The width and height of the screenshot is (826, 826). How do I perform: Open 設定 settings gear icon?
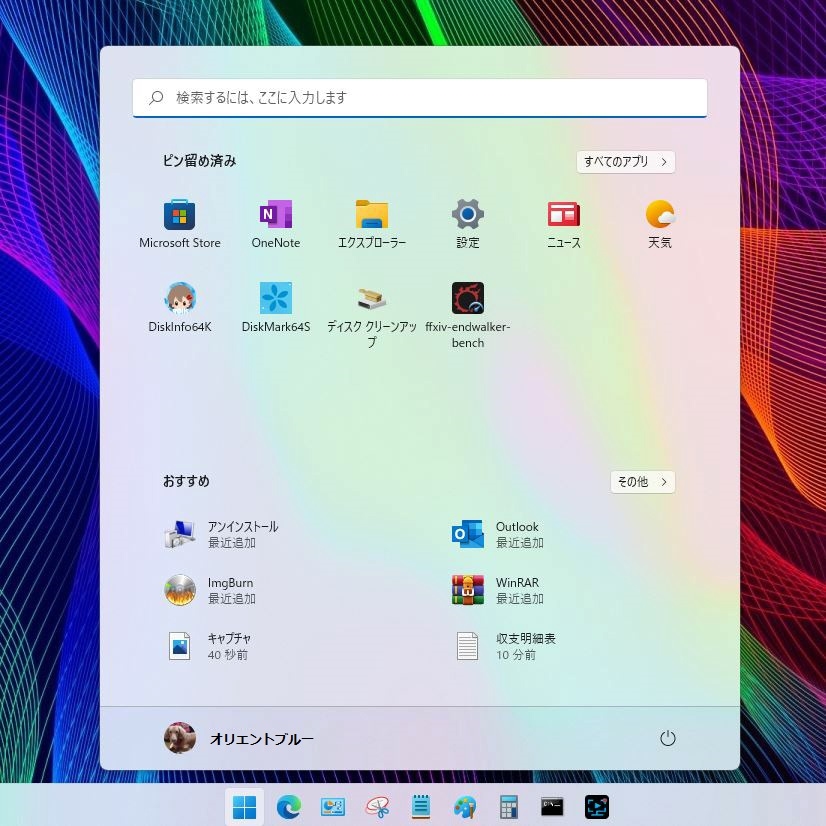pyautogui.click(x=467, y=224)
